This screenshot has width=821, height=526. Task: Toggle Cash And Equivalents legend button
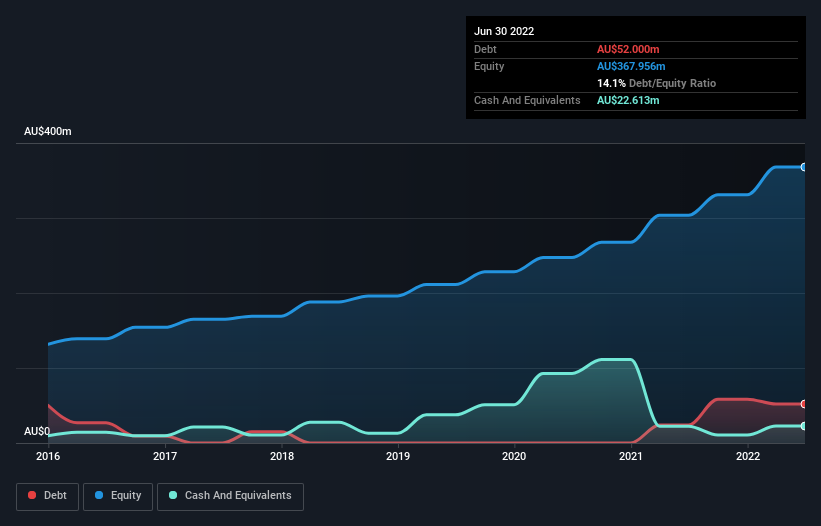[x=230, y=496]
